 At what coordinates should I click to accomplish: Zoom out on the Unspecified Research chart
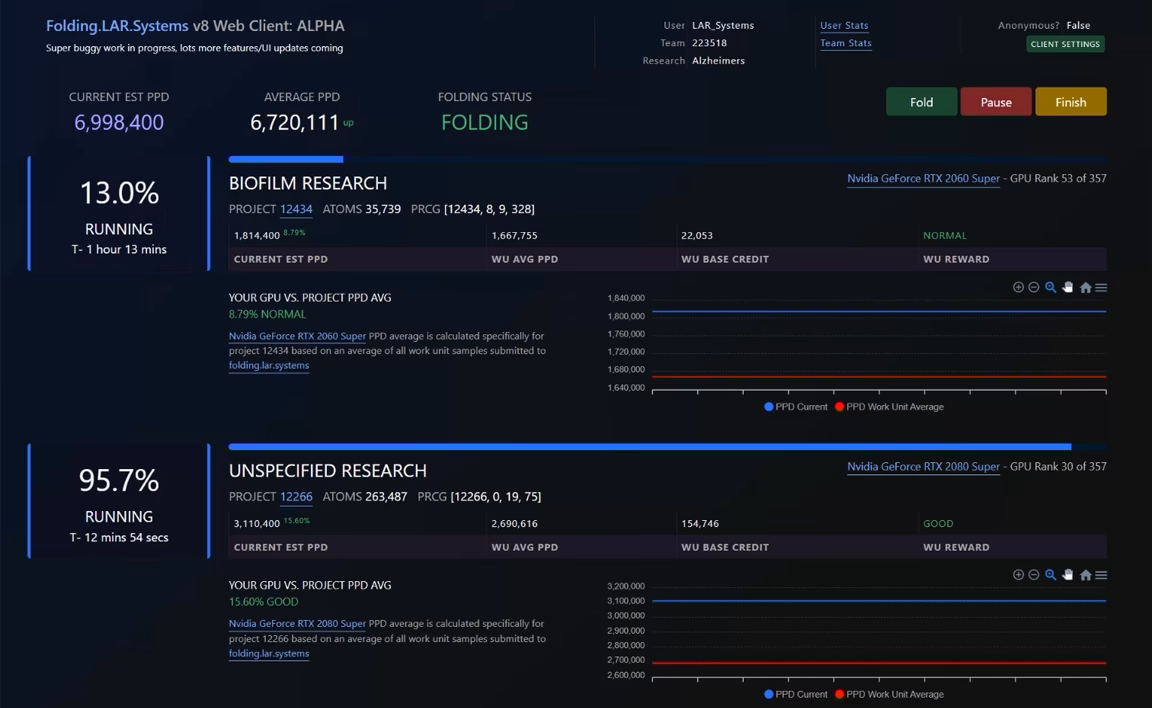point(1033,575)
